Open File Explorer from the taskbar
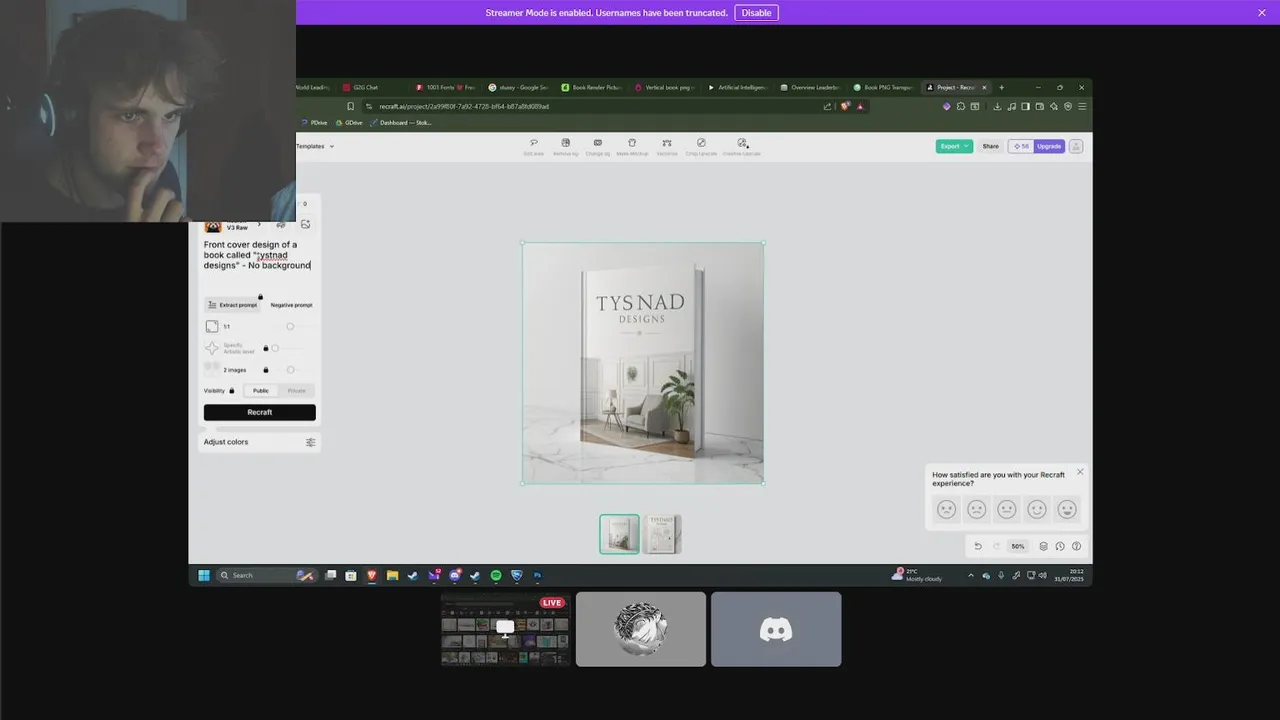 tap(392, 575)
